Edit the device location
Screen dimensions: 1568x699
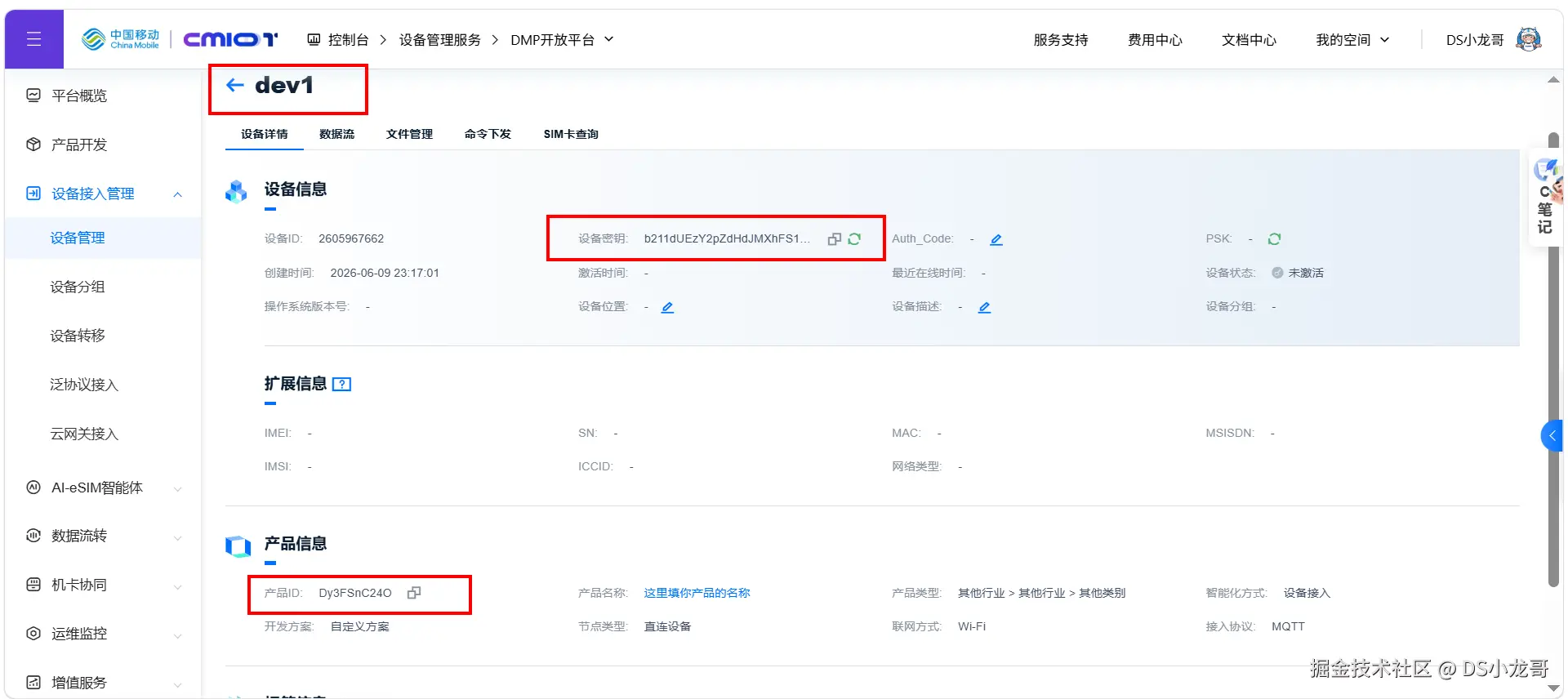pos(667,307)
